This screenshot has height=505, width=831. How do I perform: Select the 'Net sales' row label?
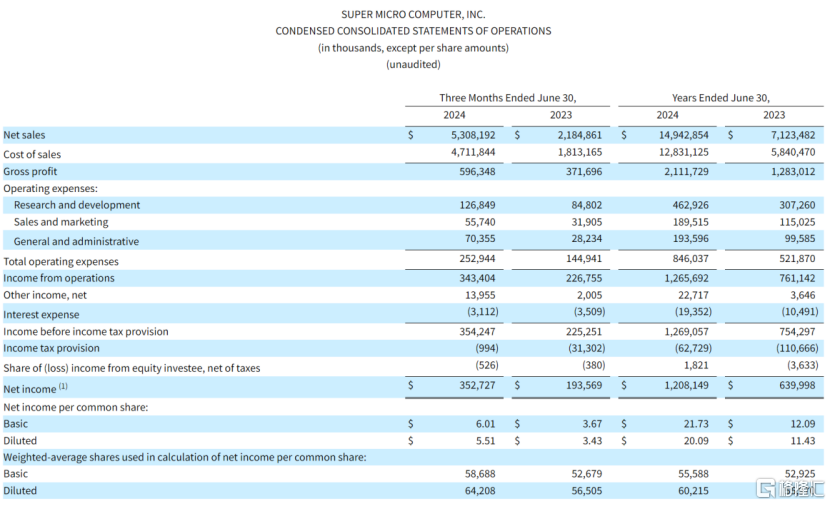(x=24, y=135)
